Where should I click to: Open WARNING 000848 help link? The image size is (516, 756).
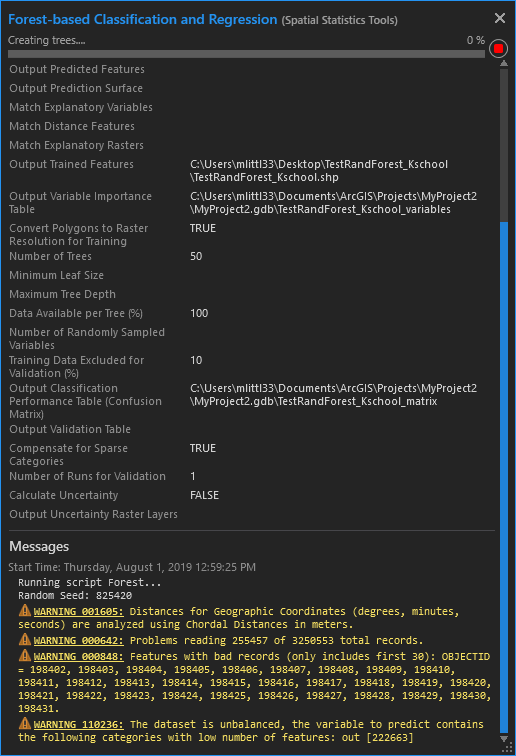point(78,656)
